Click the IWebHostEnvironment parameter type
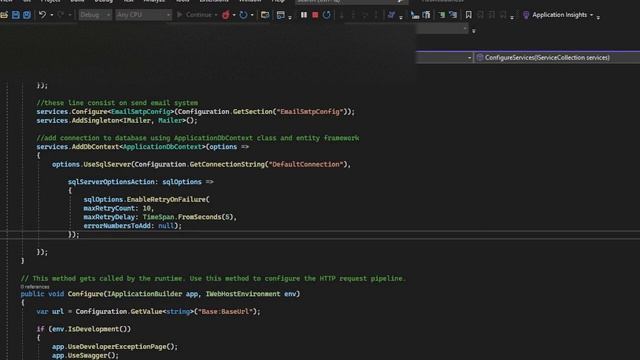The height and width of the screenshot is (360, 640). pos(244,293)
